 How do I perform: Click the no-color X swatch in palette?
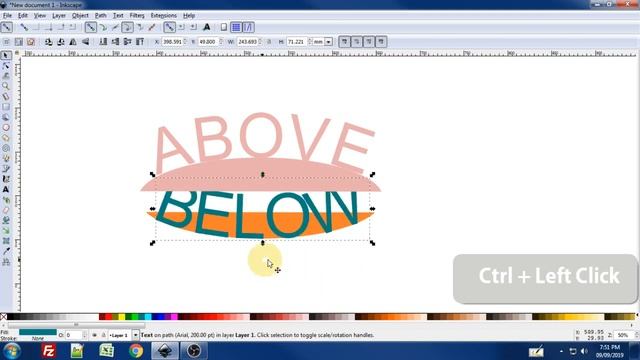[x=3, y=317]
